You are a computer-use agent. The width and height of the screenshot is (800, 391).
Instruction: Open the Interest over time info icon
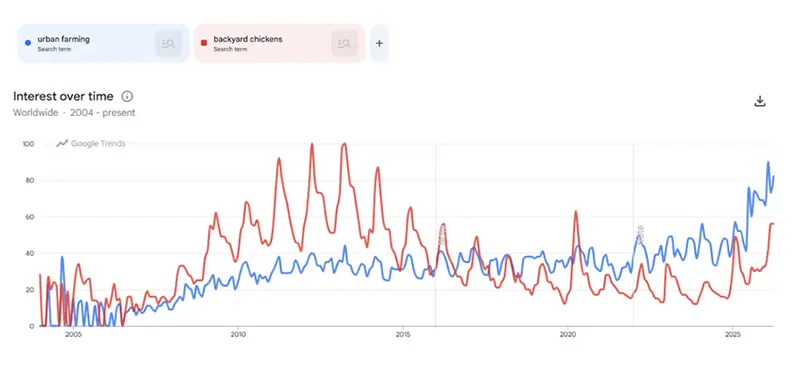click(x=127, y=96)
